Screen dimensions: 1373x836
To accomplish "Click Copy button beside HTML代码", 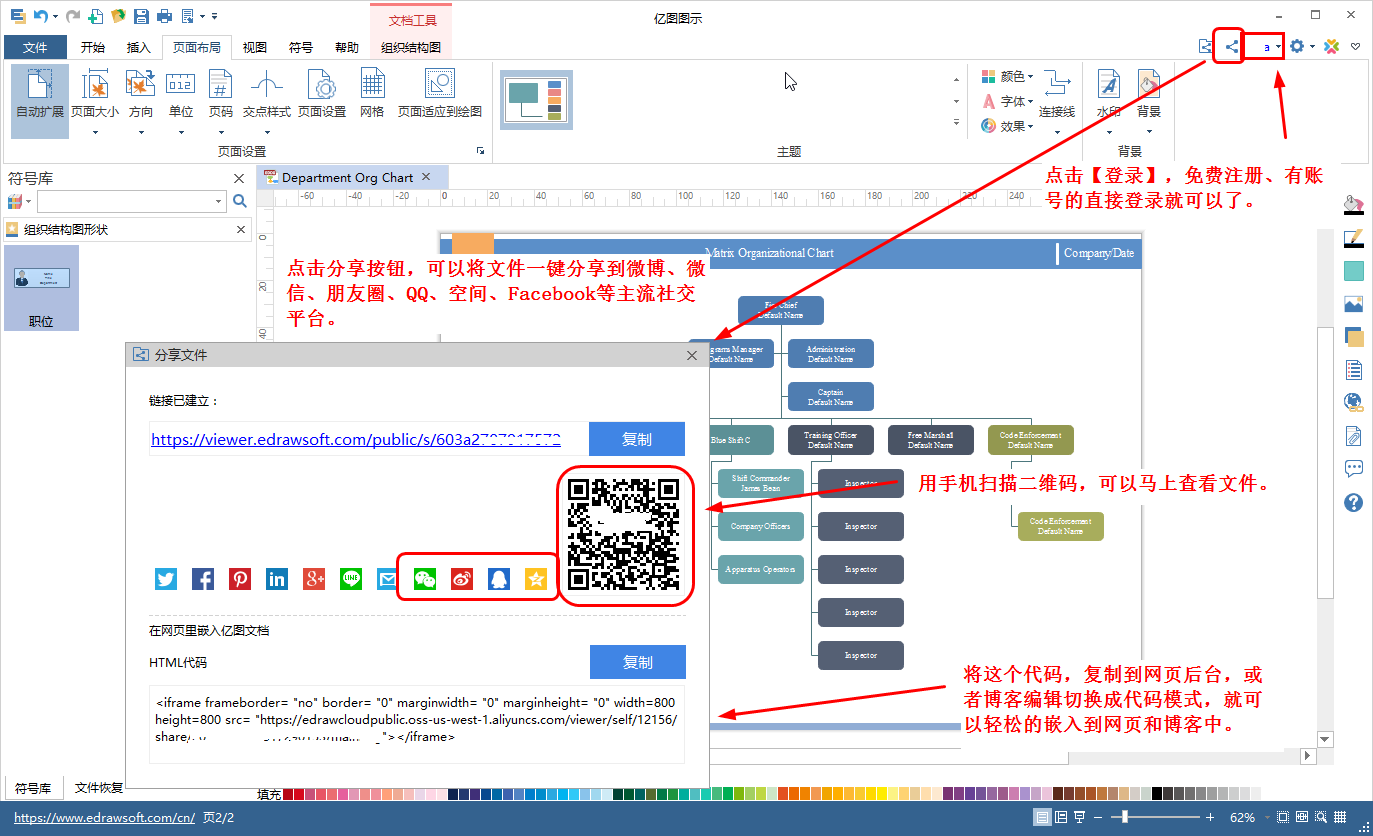I will point(638,662).
